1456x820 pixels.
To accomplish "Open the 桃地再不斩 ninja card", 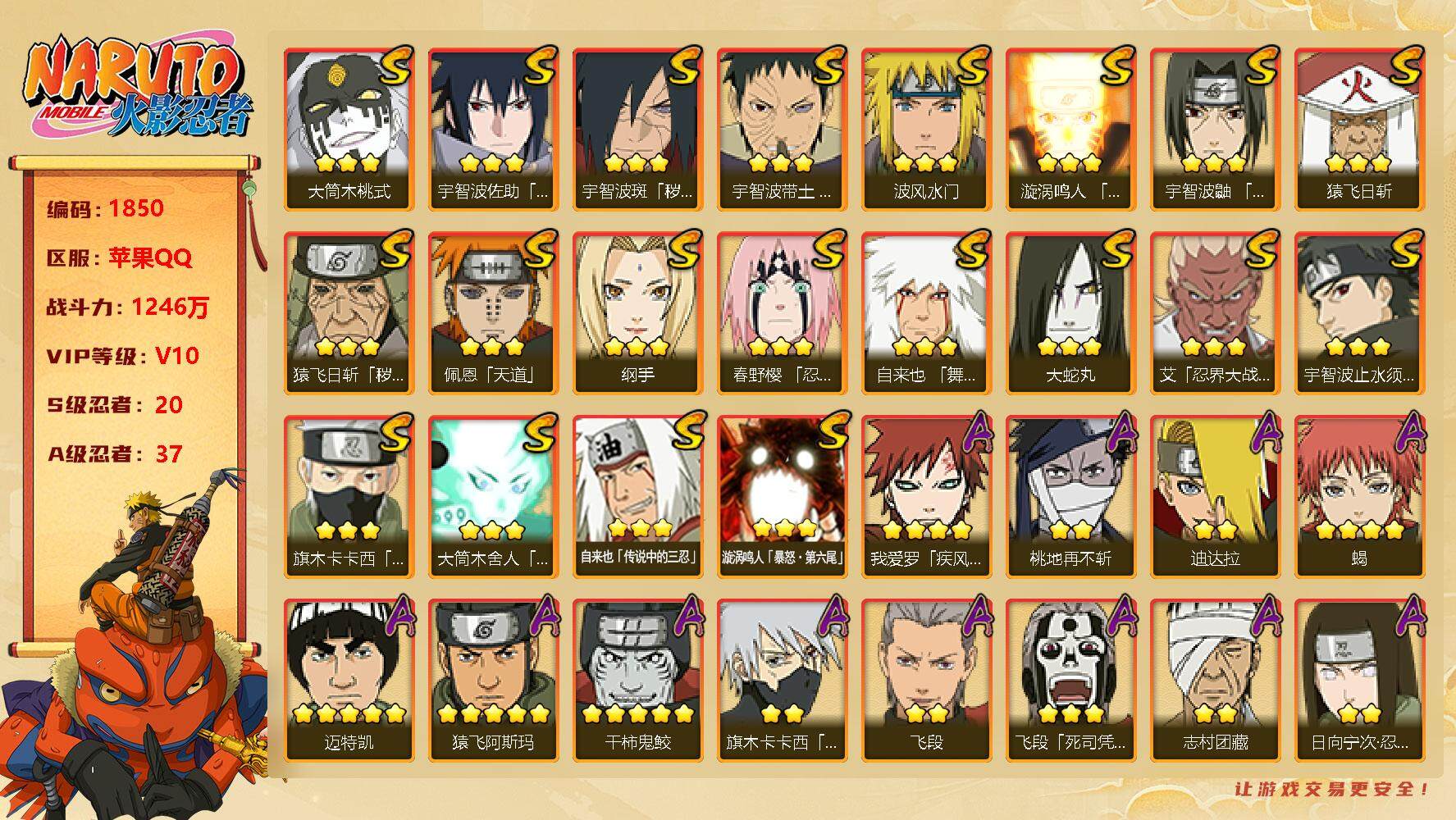I will tap(1071, 497).
